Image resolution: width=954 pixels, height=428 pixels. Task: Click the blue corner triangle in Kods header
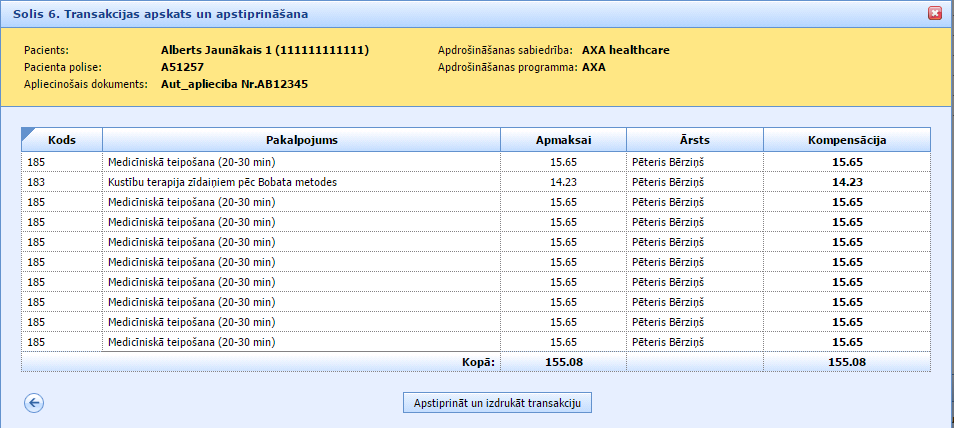click(x=27, y=133)
